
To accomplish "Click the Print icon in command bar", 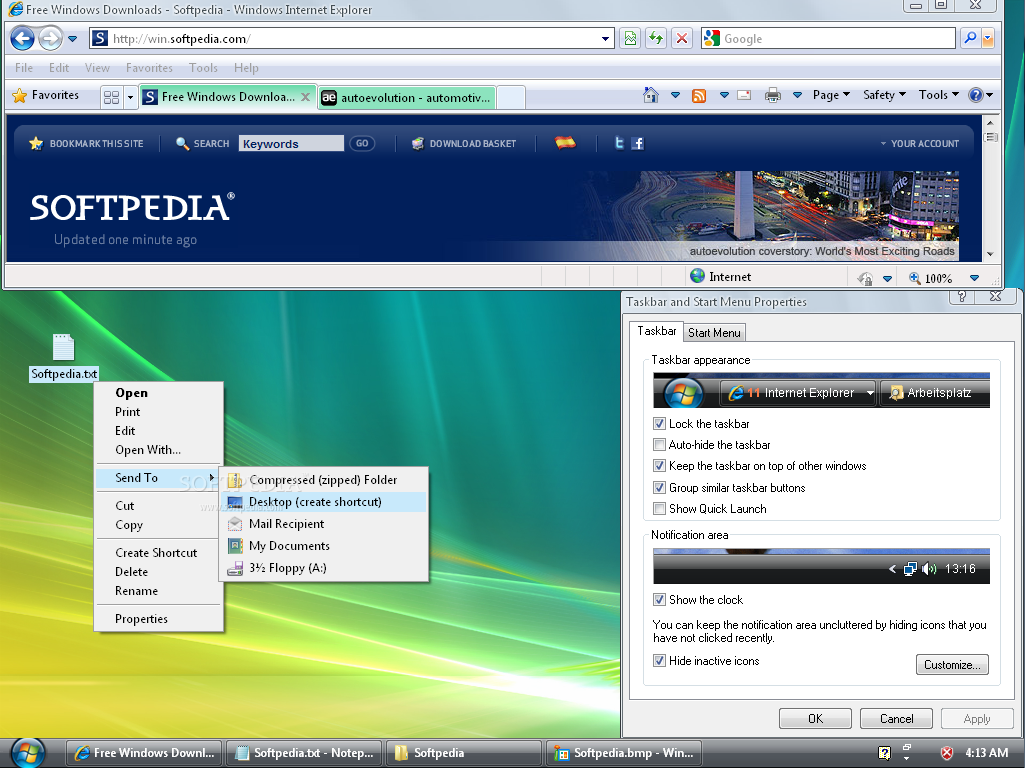I will pyautogui.click(x=773, y=95).
